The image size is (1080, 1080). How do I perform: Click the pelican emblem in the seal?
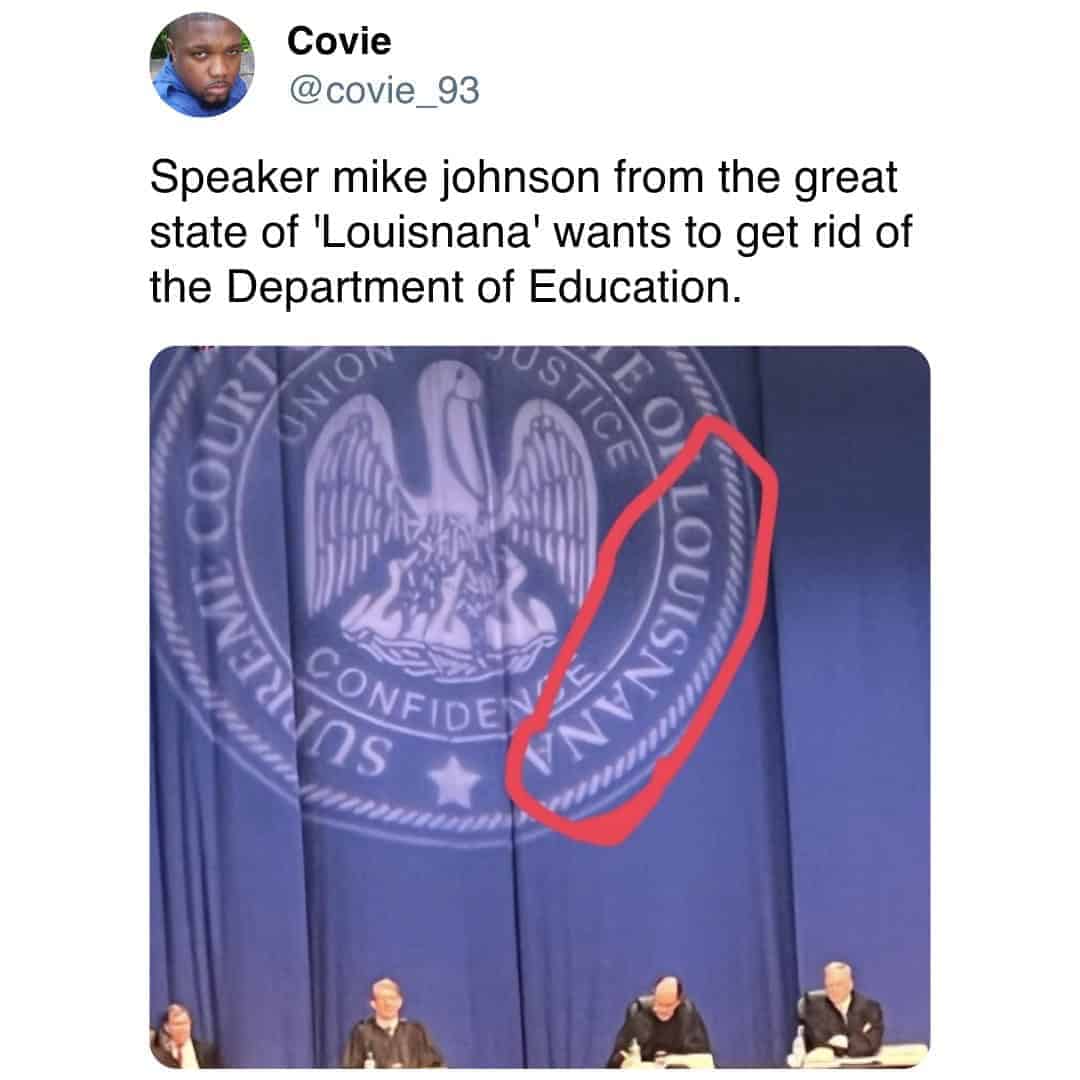click(452, 522)
